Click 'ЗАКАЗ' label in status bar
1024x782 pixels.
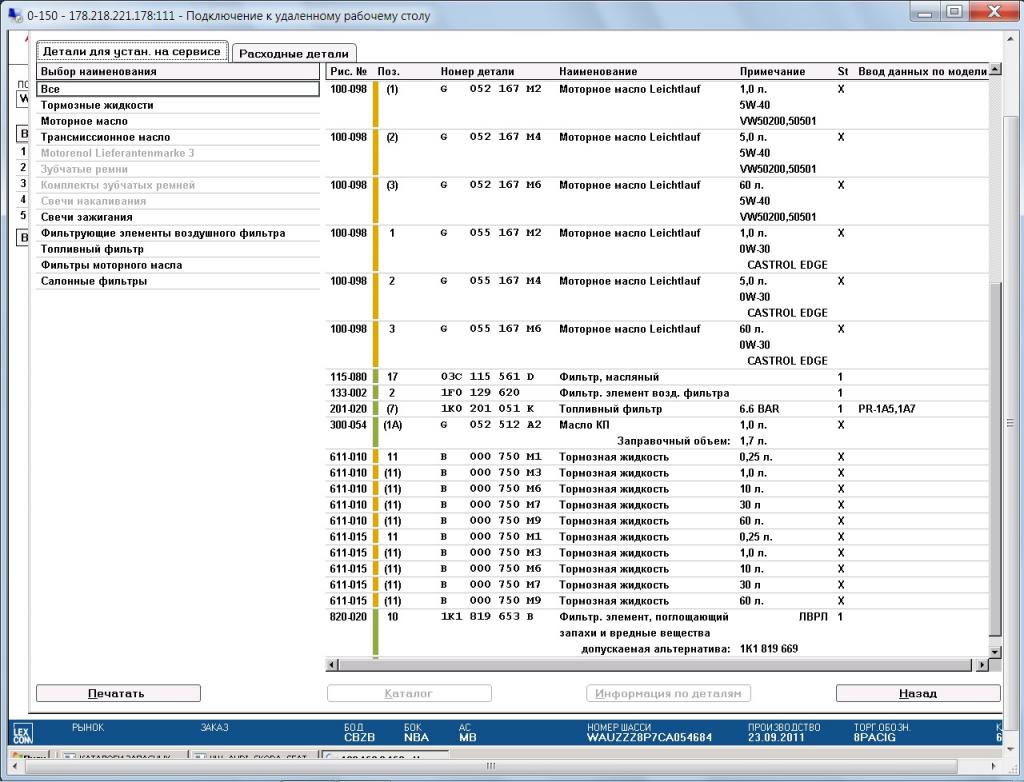(x=214, y=727)
